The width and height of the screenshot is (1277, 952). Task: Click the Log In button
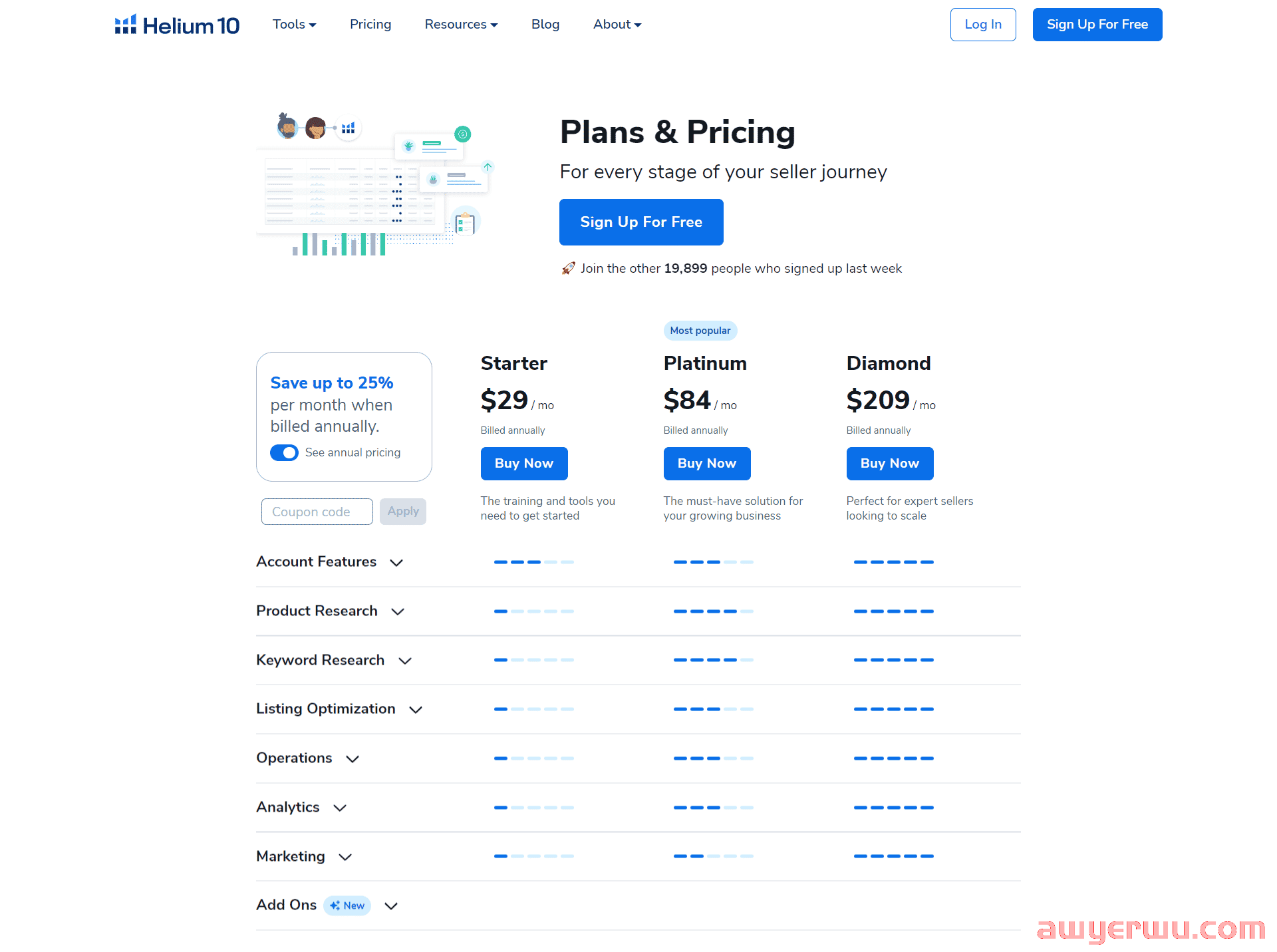983,25
